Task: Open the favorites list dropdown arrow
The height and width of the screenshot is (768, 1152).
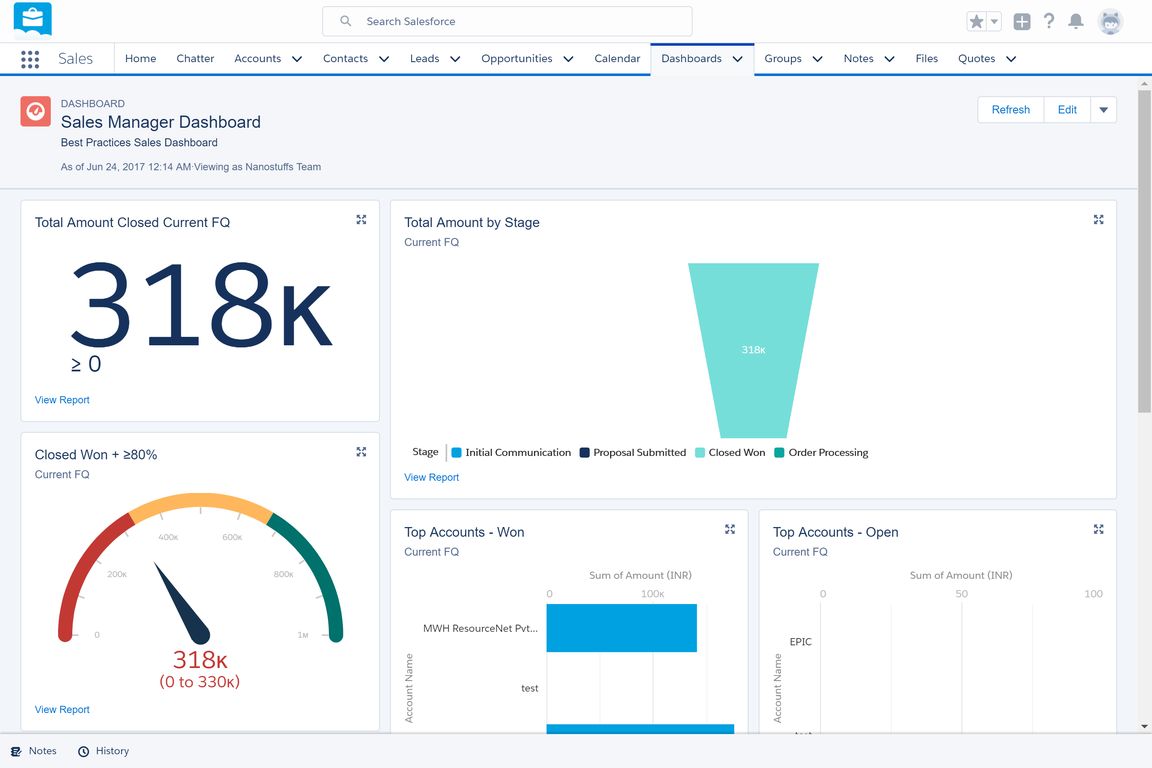Action: (x=994, y=21)
